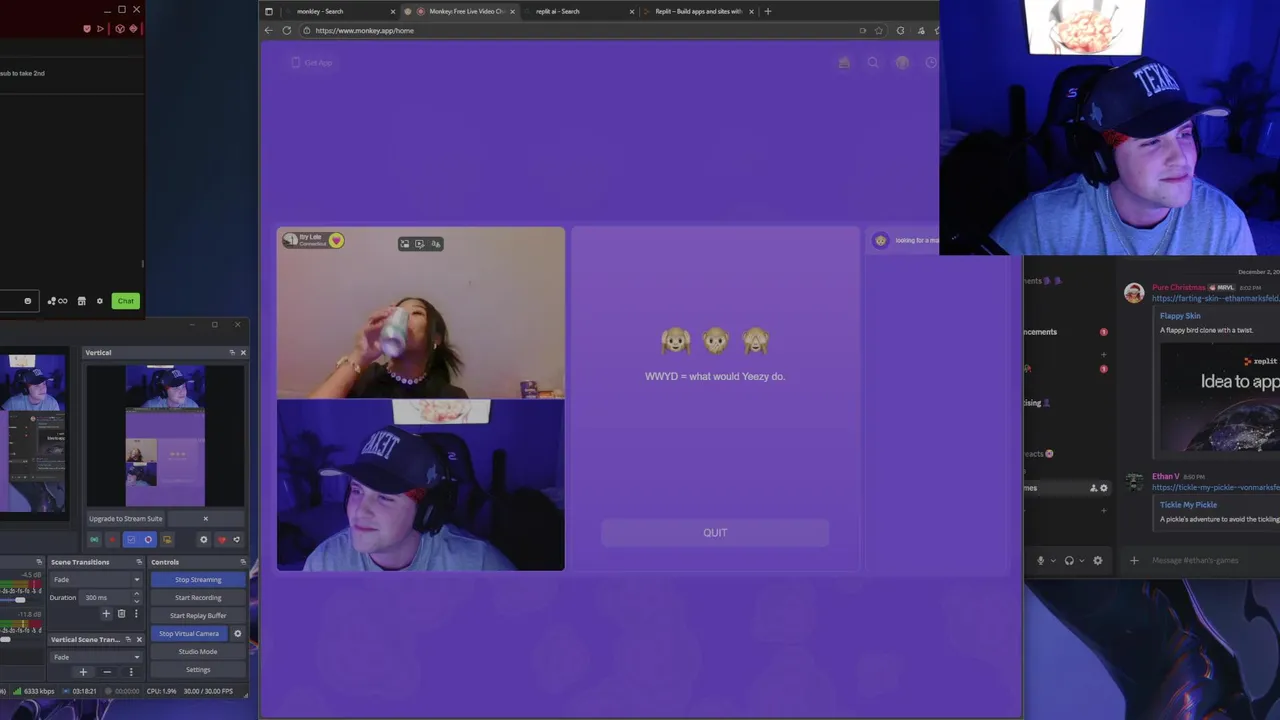Open scene transition properties three-dot menu
This screenshot has height=720, width=1280.
click(136, 614)
